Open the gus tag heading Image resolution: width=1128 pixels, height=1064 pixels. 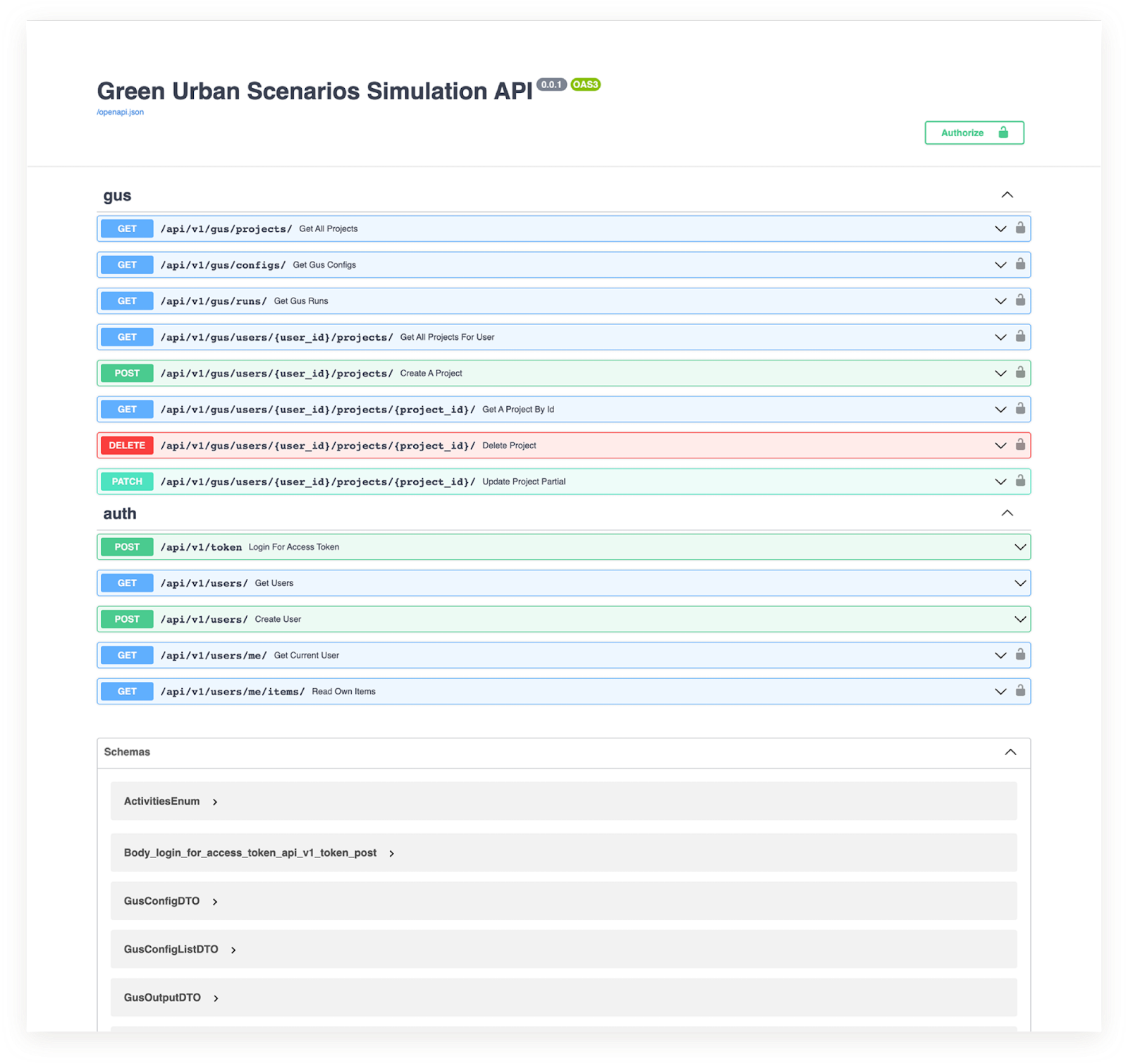click(117, 195)
